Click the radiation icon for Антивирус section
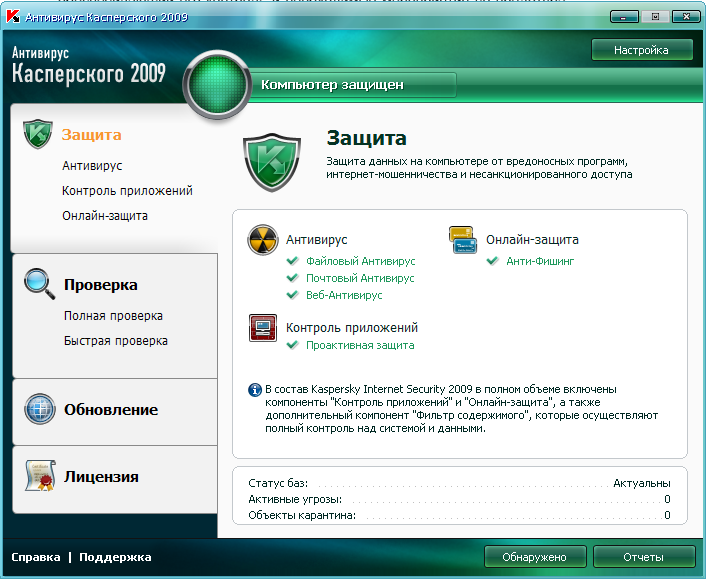706x579 pixels. (262, 240)
